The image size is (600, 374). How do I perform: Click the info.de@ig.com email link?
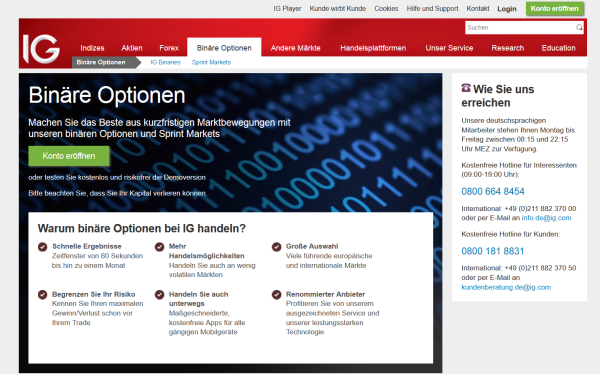546,218
